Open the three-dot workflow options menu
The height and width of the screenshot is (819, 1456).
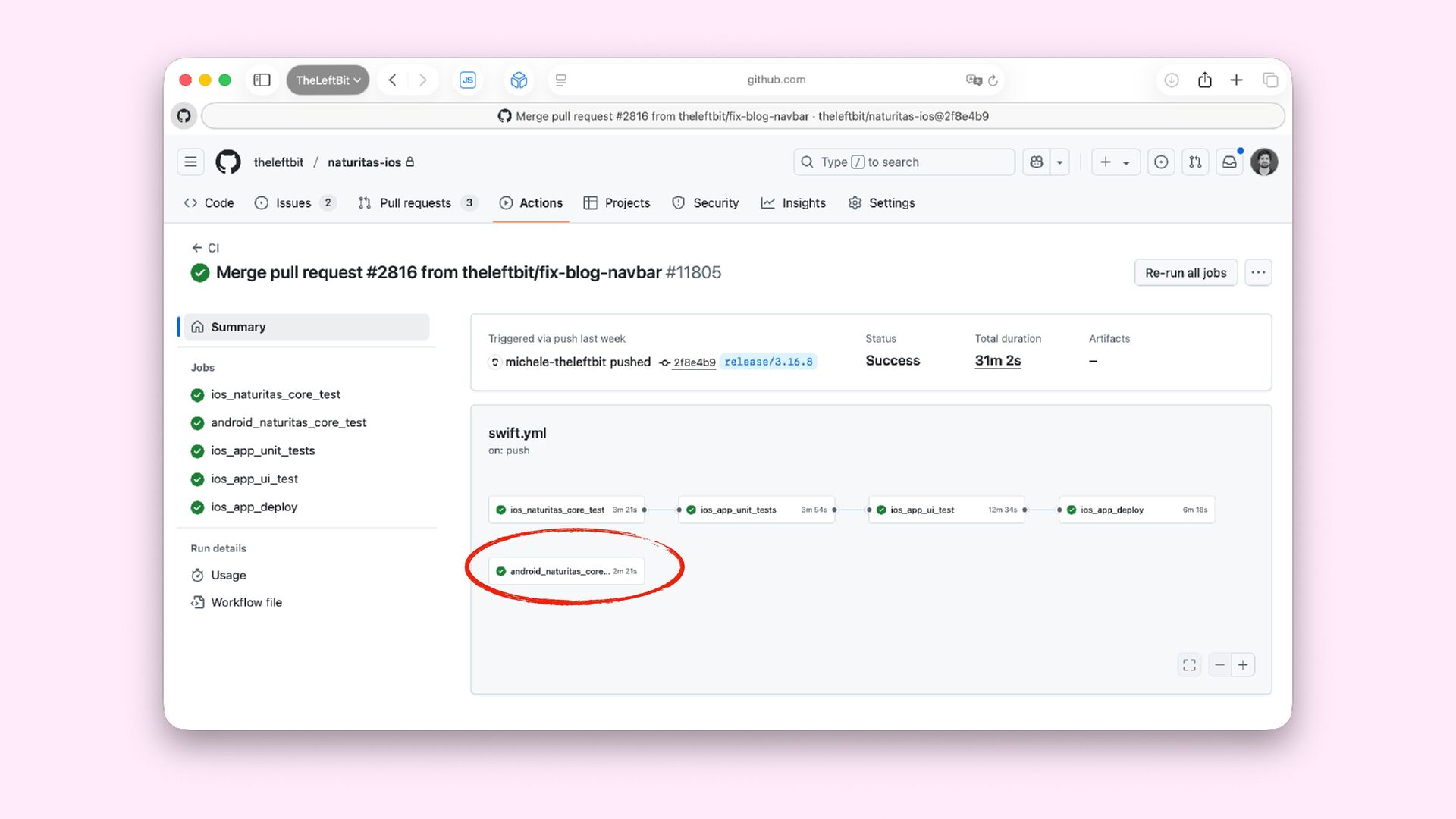click(1258, 272)
